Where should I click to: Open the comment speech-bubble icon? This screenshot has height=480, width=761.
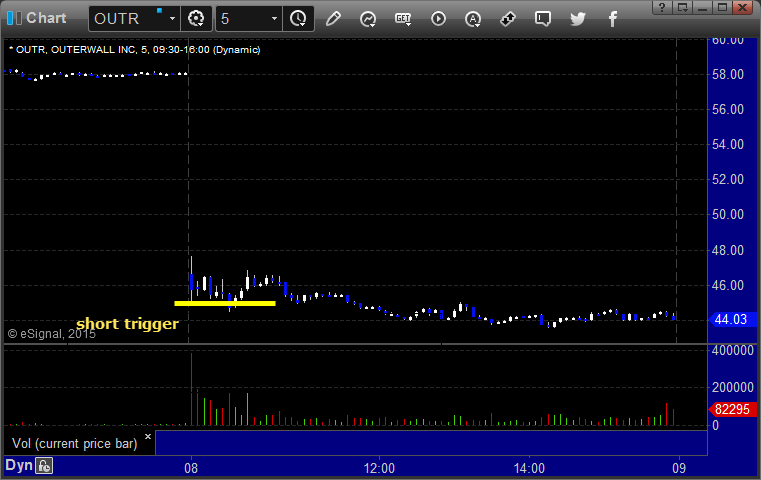[x=543, y=19]
